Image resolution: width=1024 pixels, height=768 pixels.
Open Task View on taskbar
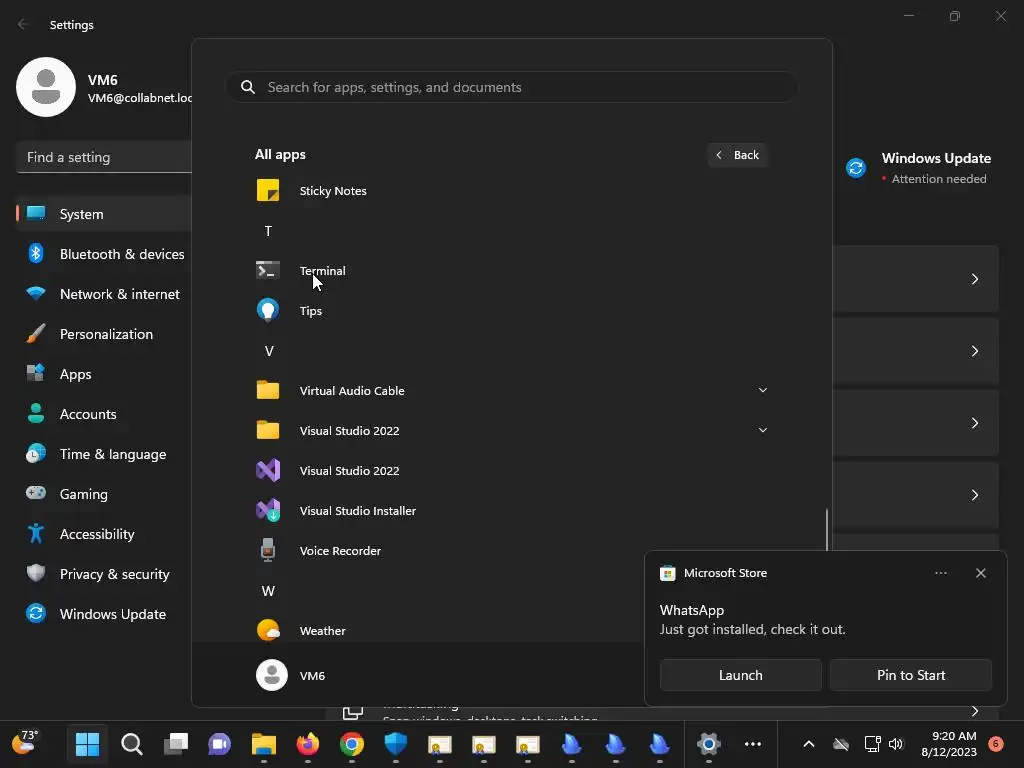click(176, 744)
